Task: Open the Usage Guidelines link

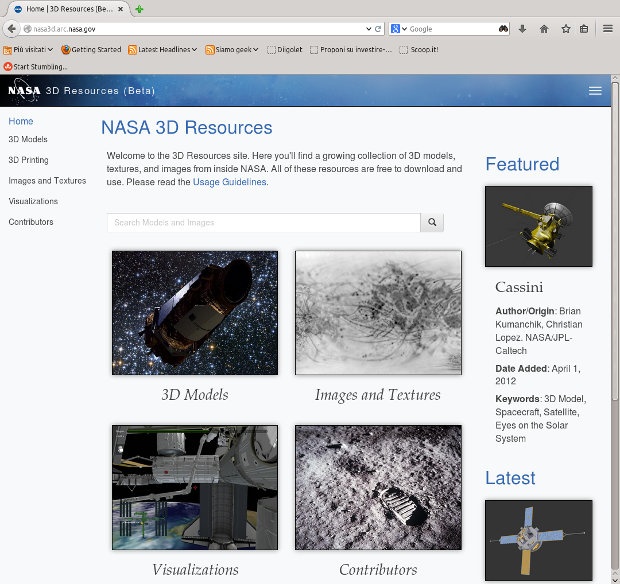Action: [x=229, y=182]
